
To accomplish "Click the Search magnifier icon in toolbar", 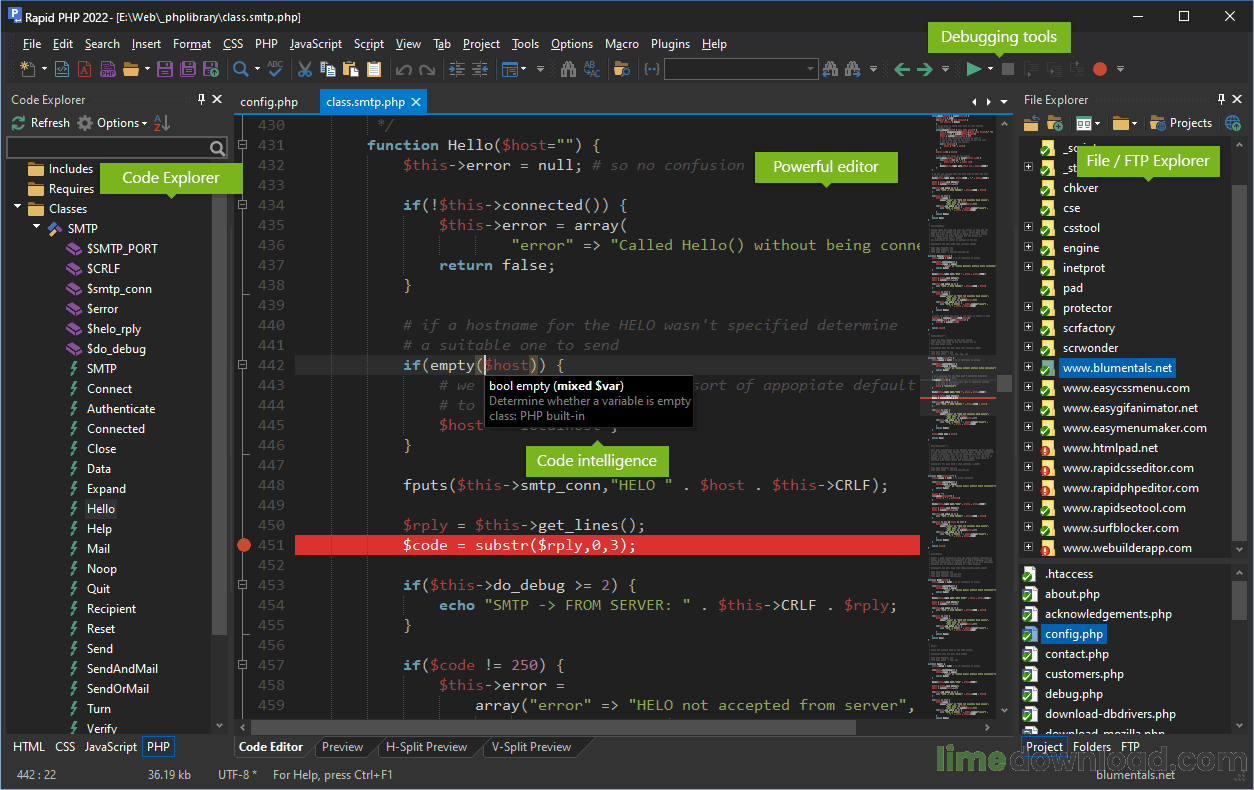I will coord(240,69).
